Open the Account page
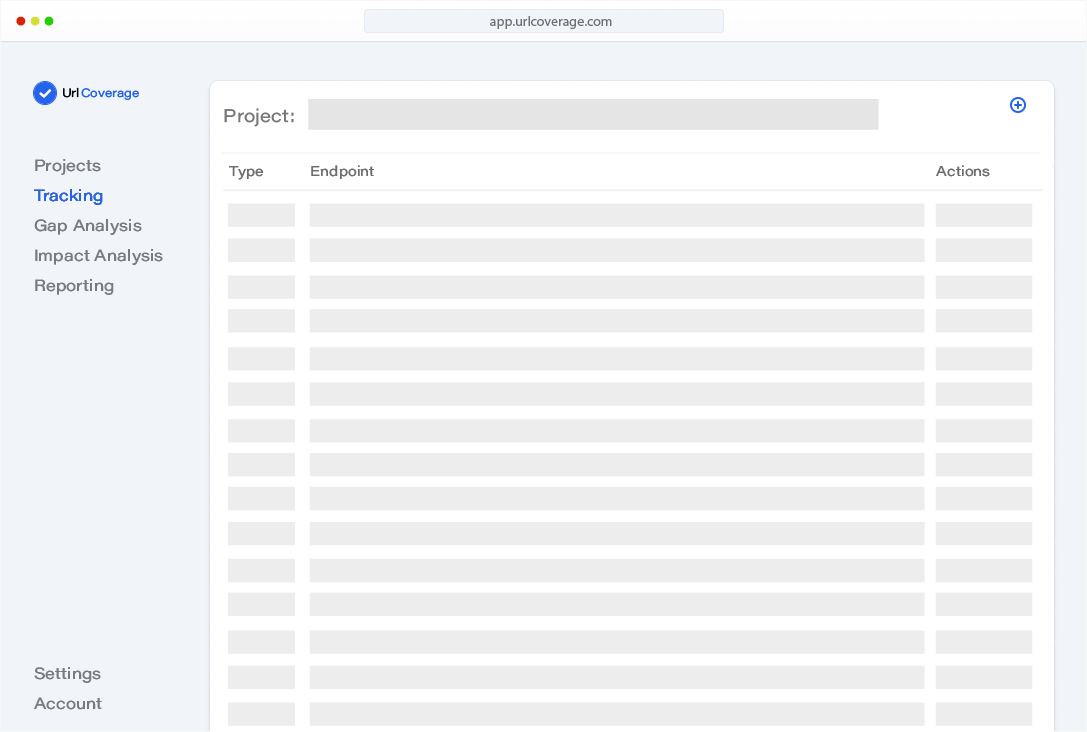Viewport: 1087px width, 732px height. click(x=68, y=704)
